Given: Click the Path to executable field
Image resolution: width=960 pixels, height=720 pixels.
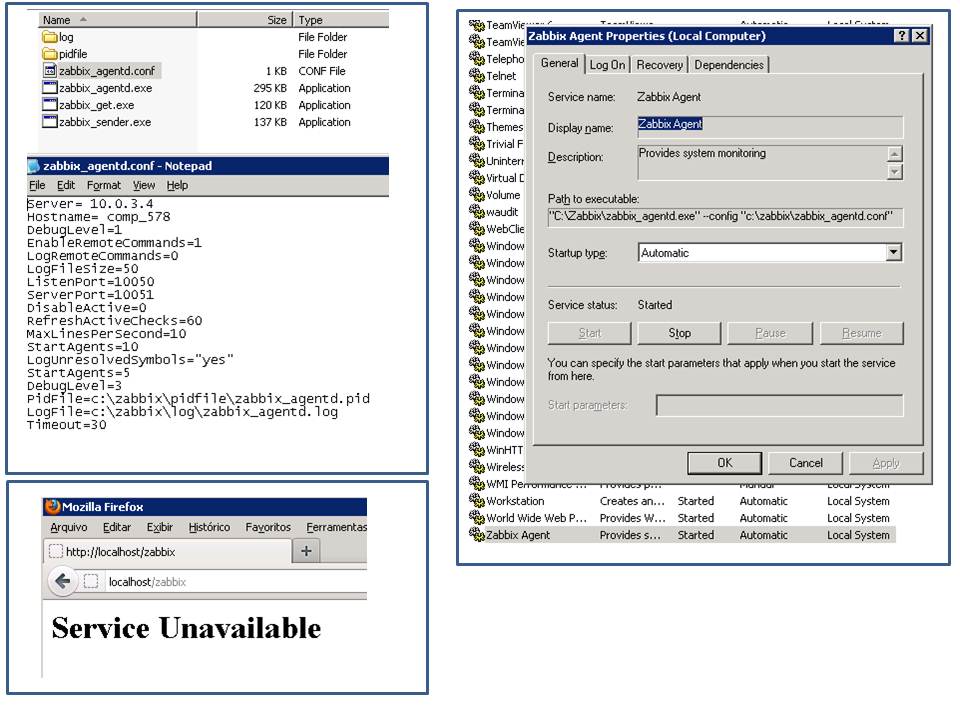Looking at the screenshot, I should click(x=725, y=217).
